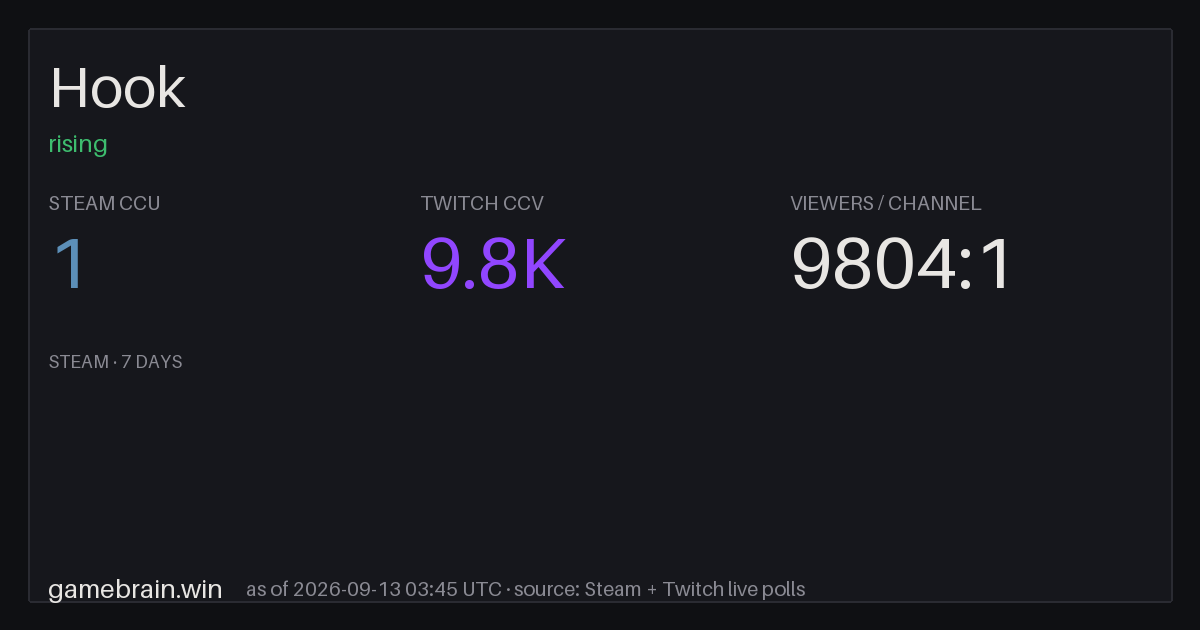This screenshot has width=1200, height=630.
Task: Click the words as of in the footer
Action: point(267,589)
